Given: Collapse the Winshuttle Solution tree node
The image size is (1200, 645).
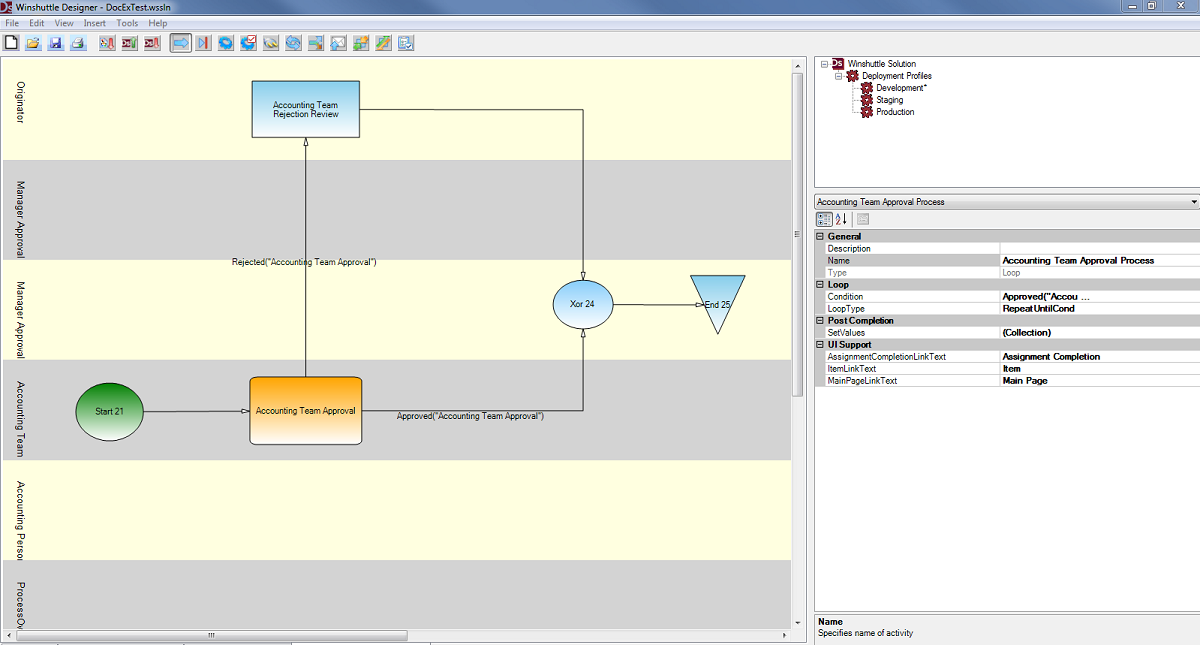Looking at the screenshot, I should tap(825, 64).
